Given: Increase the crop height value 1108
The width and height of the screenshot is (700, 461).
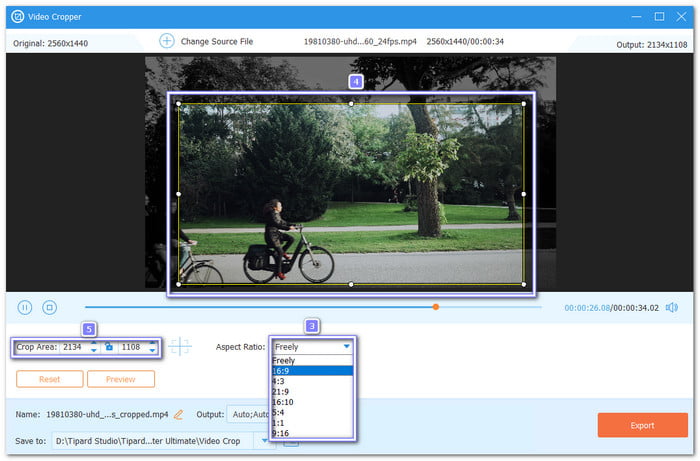Looking at the screenshot, I should tap(152, 343).
